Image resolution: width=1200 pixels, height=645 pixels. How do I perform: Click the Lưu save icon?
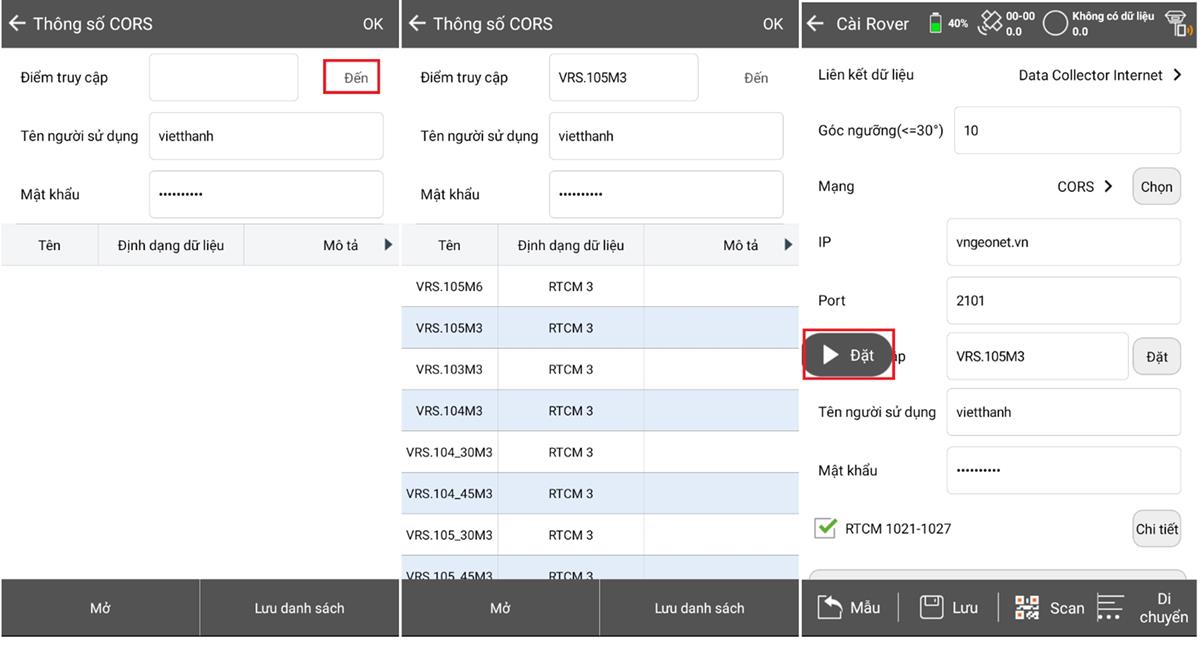coord(932,607)
